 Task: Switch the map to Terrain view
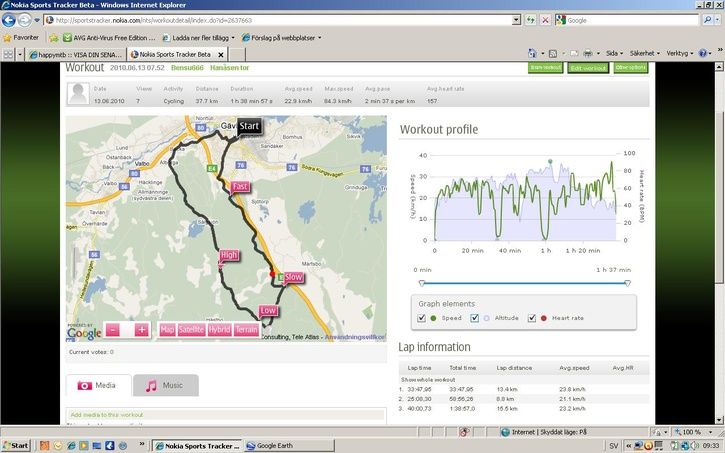pyautogui.click(x=246, y=330)
